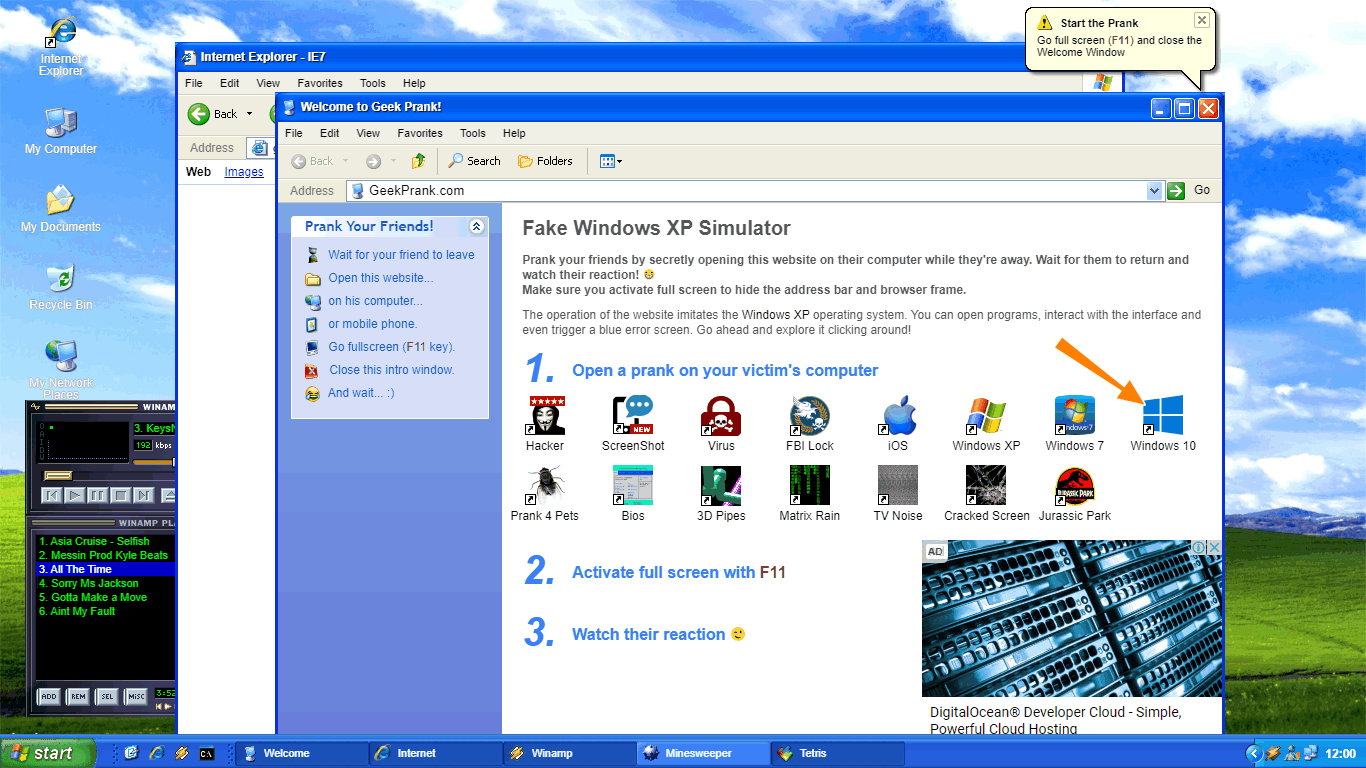Open the Favorites menu in Geek Prank window
The width and height of the screenshot is (1366, 768).
tap(420, 133)
